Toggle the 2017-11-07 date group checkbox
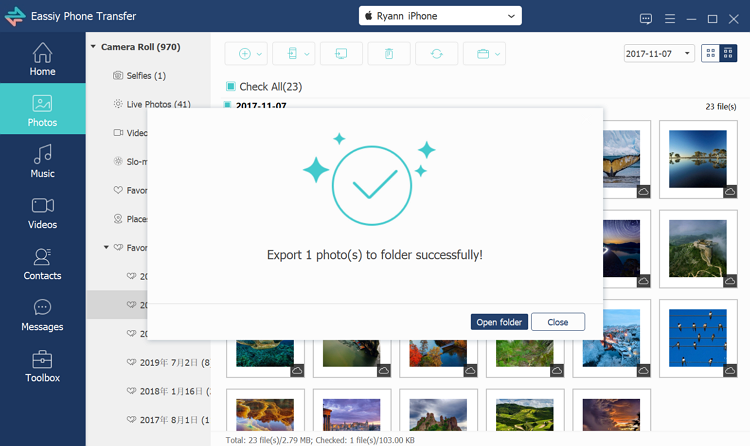This screenshot has height=446, width=750. click(x=228, y=105)
